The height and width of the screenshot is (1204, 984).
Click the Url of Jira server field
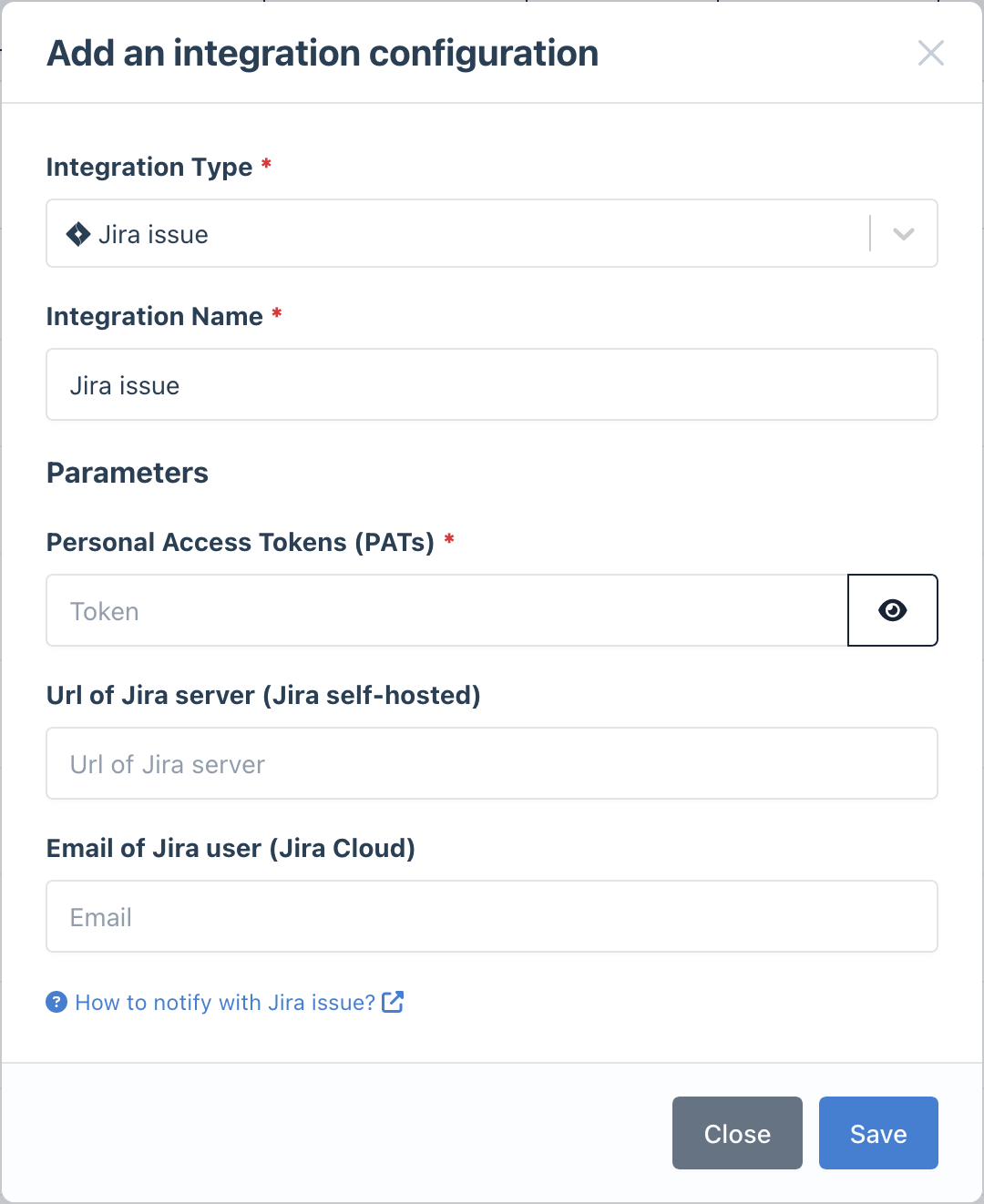[492, 763]
